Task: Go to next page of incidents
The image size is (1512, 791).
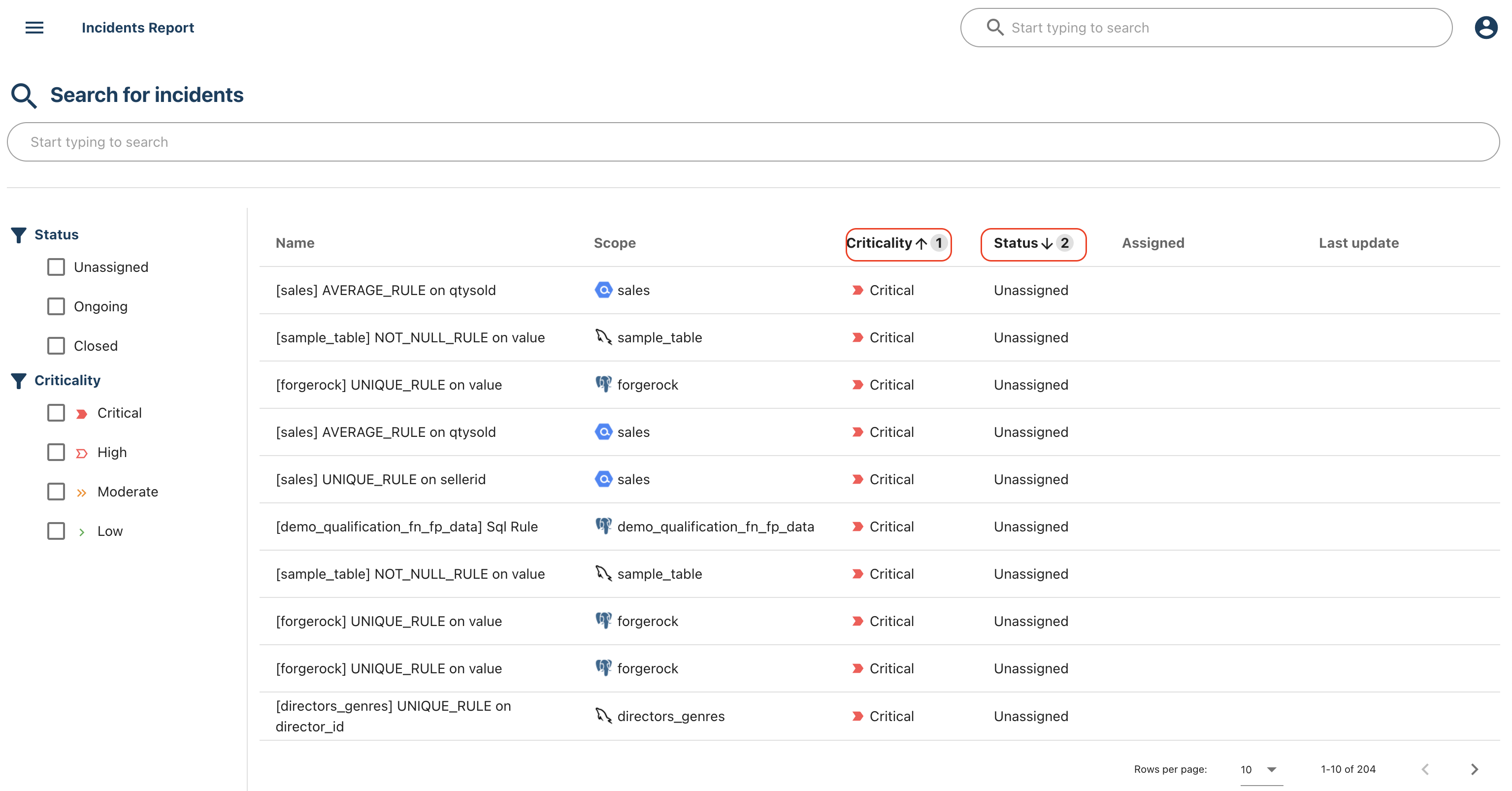Action: pos(1474,769)
